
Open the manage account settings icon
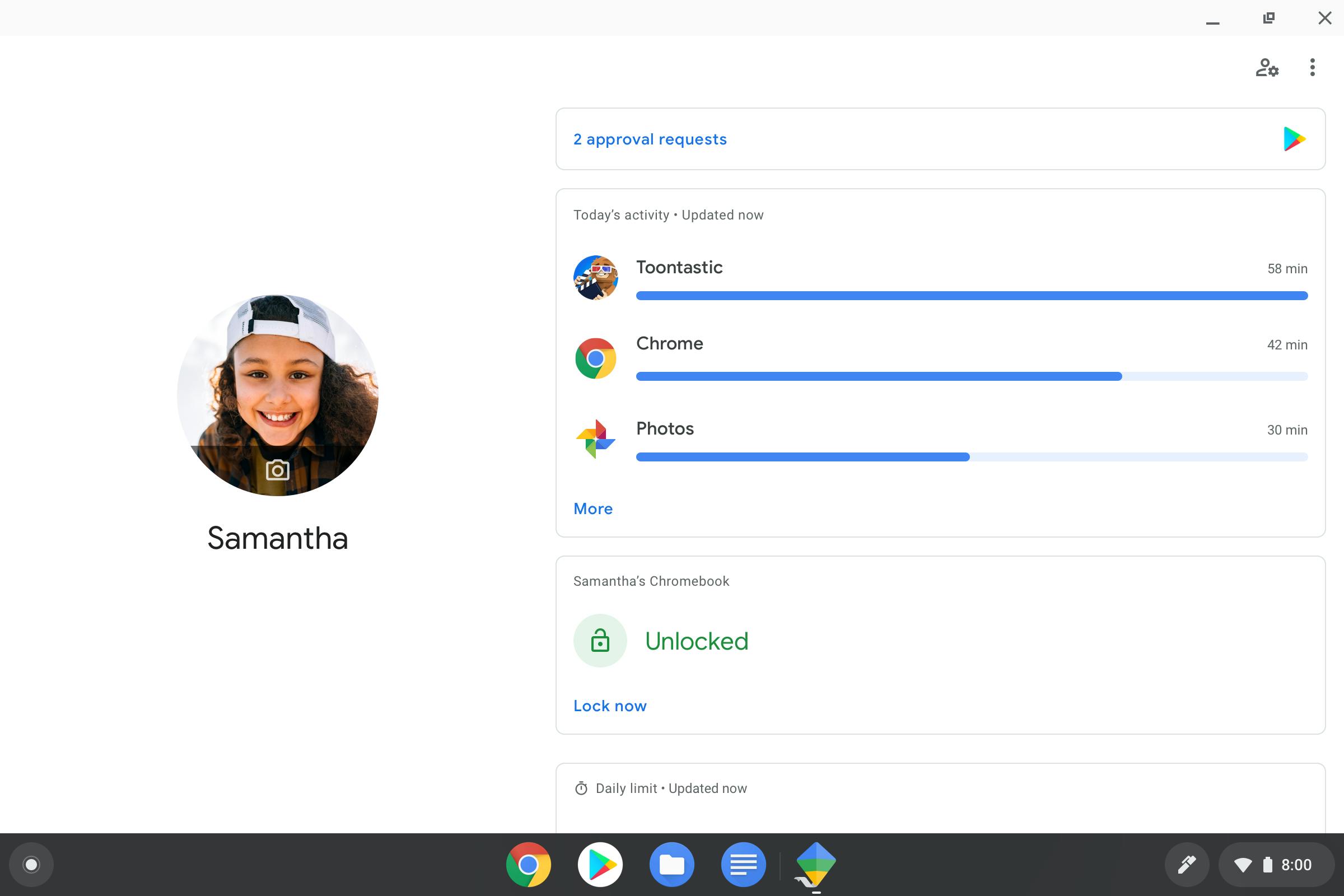(1266, 67)
